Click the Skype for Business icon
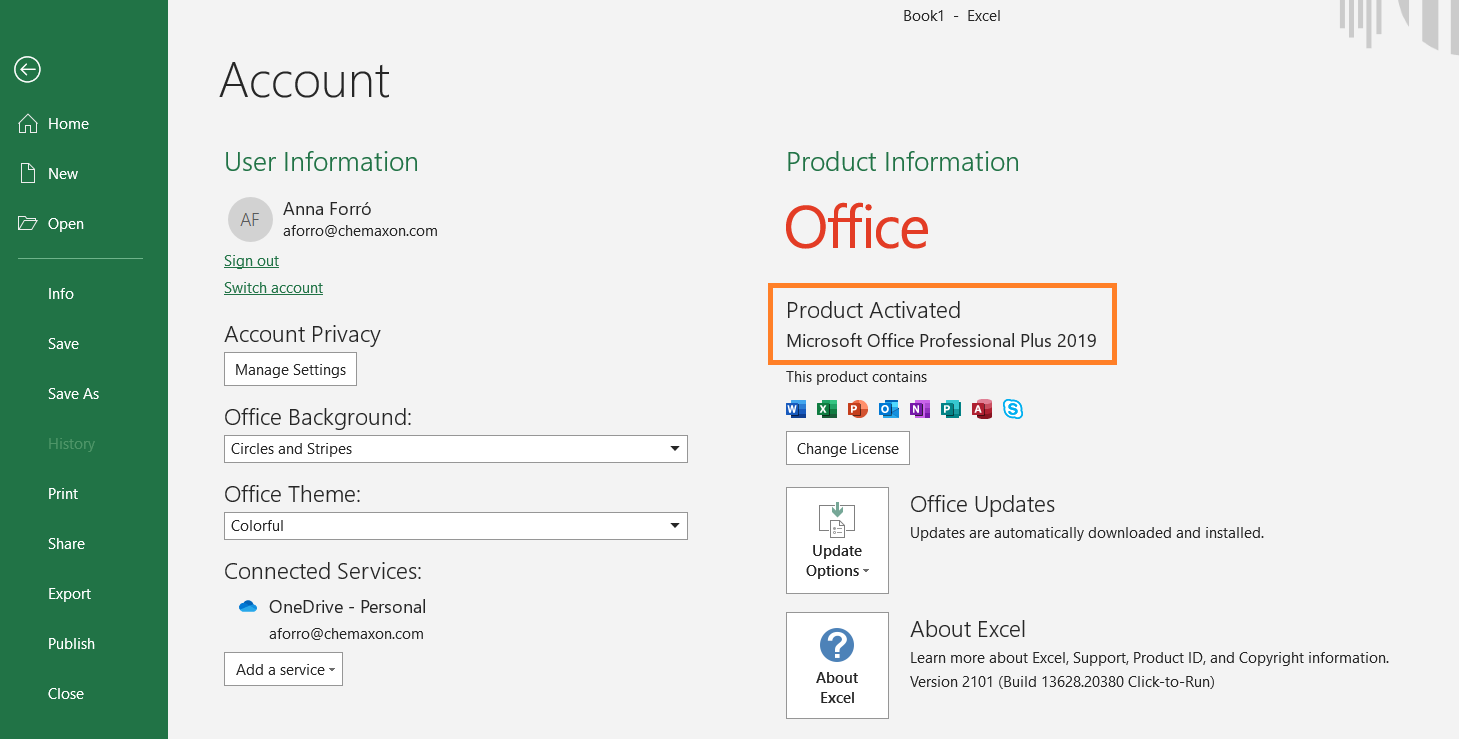The image size is (1459, 739). [1013, 409]
